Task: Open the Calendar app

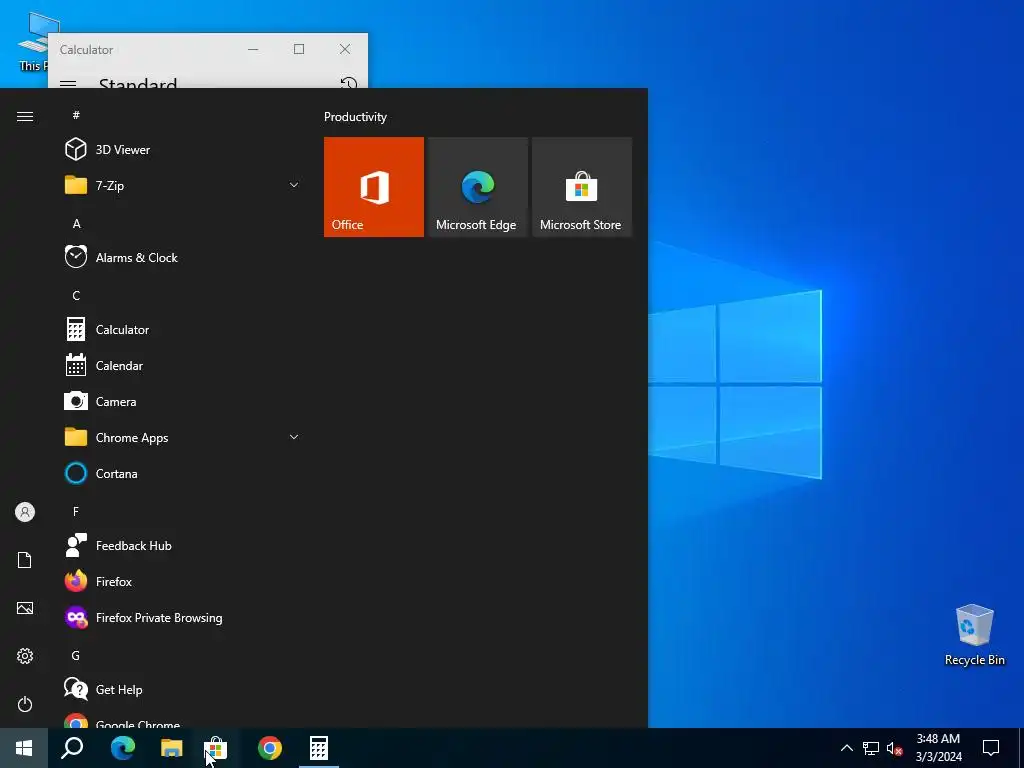Action: click(183, 365)
